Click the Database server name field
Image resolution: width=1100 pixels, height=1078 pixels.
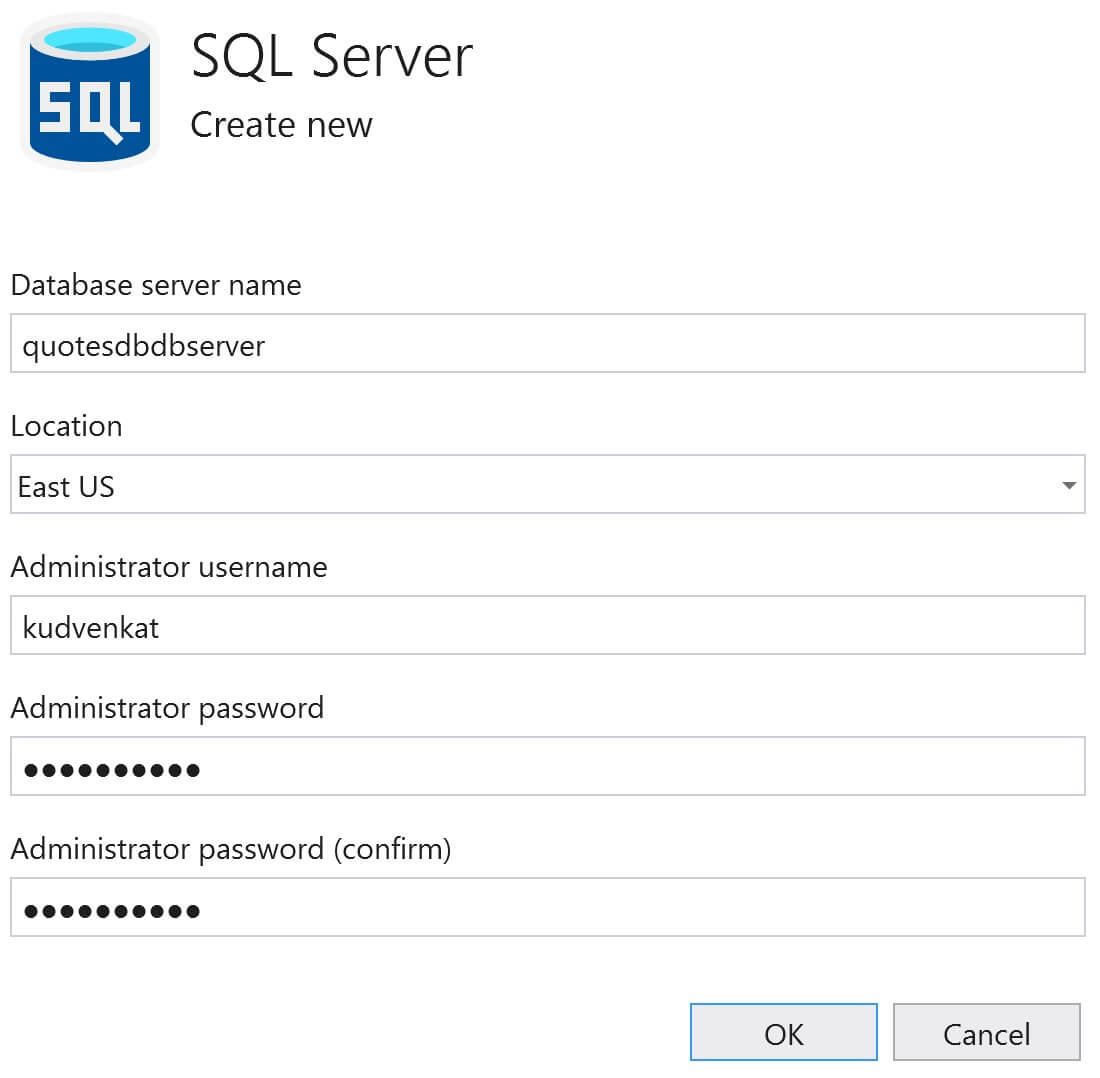(x=548, y=343)
